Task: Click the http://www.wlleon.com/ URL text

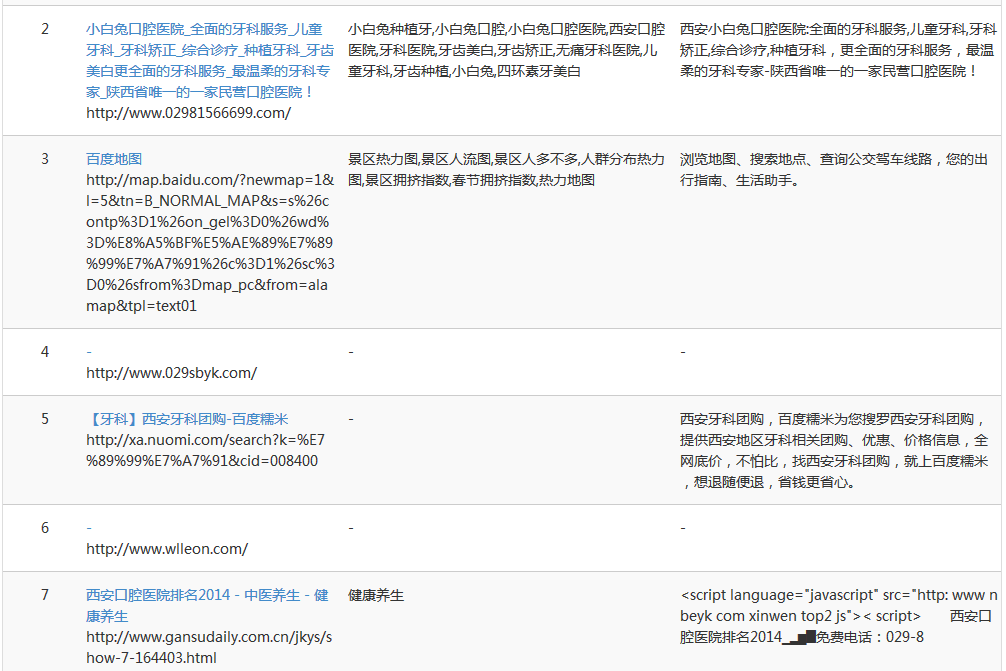Action: (167, 549)
